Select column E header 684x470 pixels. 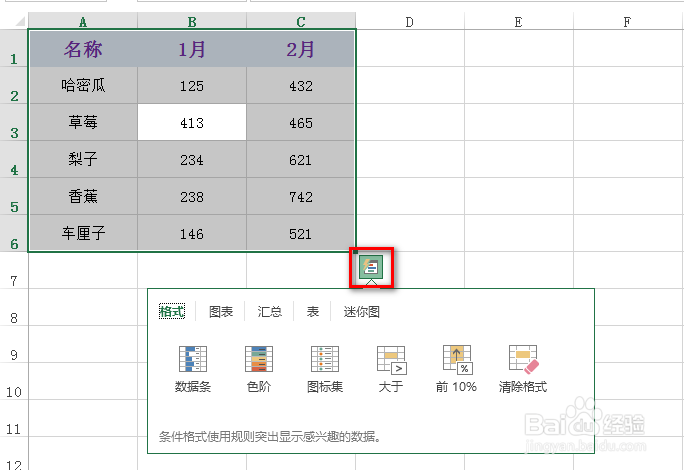[519, 21]
